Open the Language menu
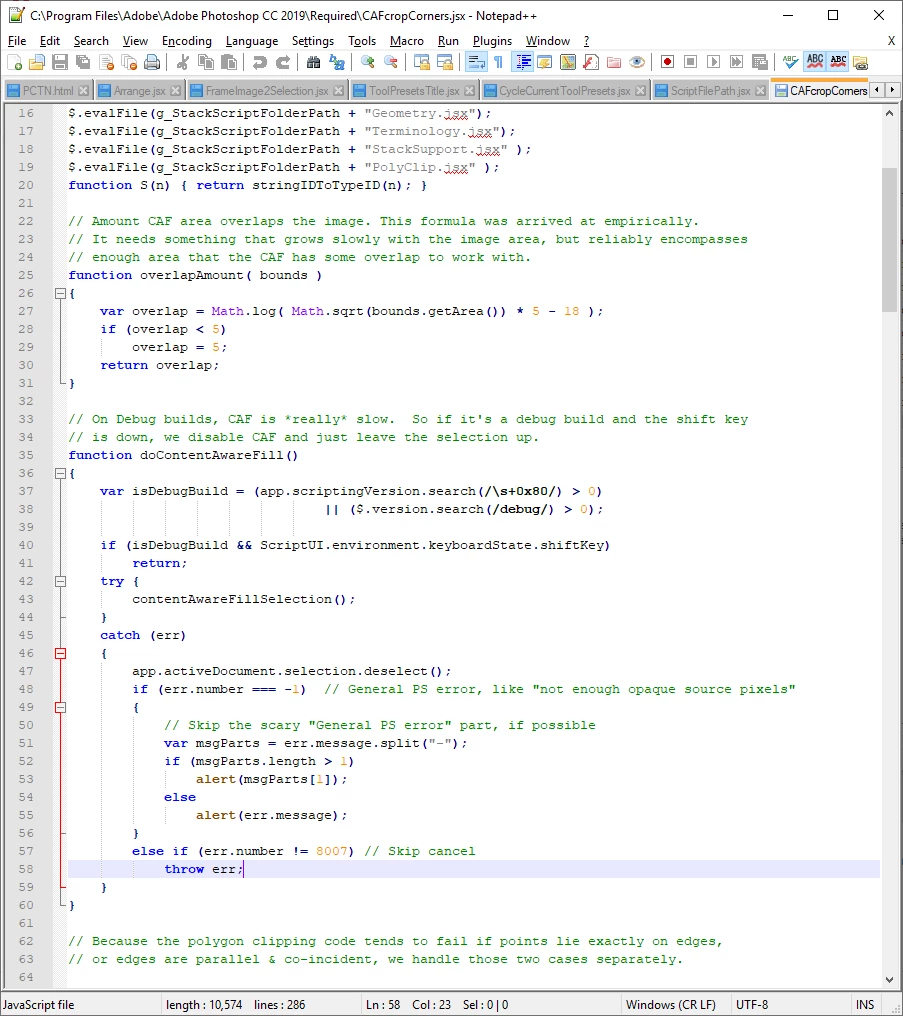Image resolution: width=903 pixels, height=1016 pixels. pos(251,41)
